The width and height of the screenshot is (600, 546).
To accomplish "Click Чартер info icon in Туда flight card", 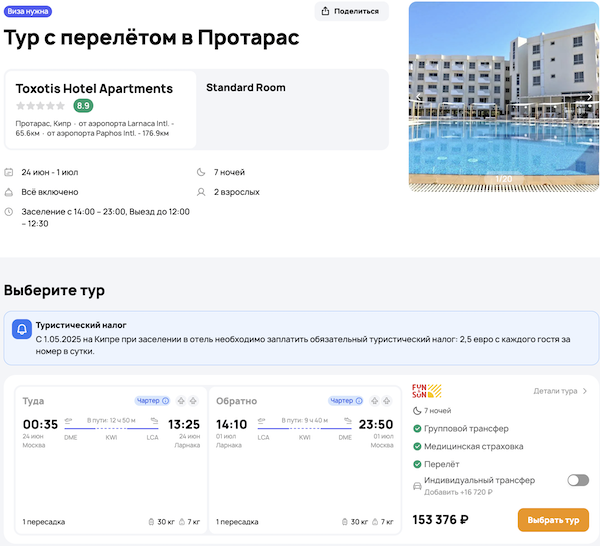I will 165,401.
